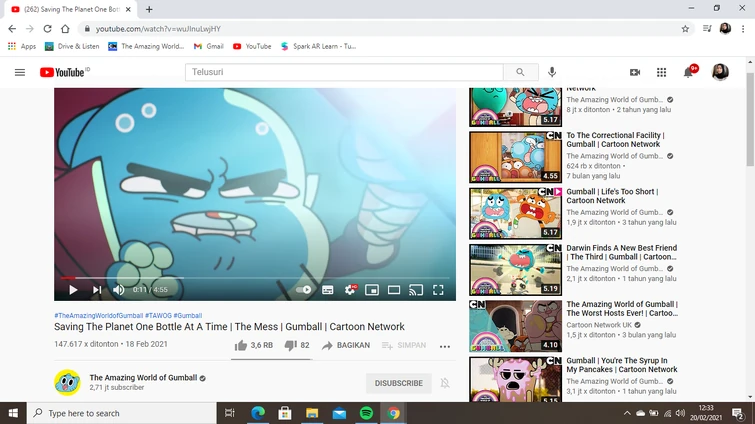Screen dimensions: 755x424
Task: Seek on the video progress bar
Action: pos(255,278)
